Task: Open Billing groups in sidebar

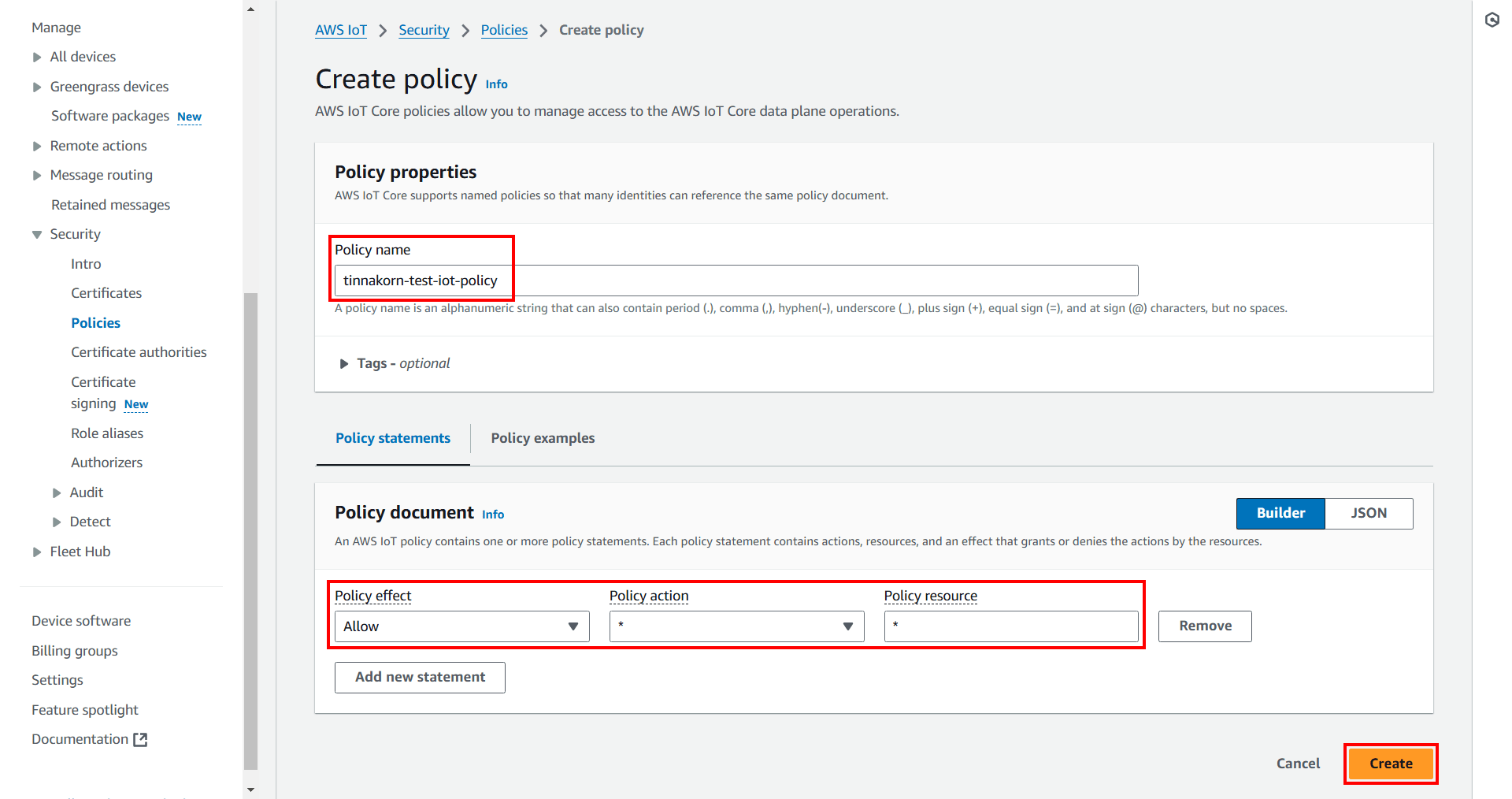Action: click(75, 651)
